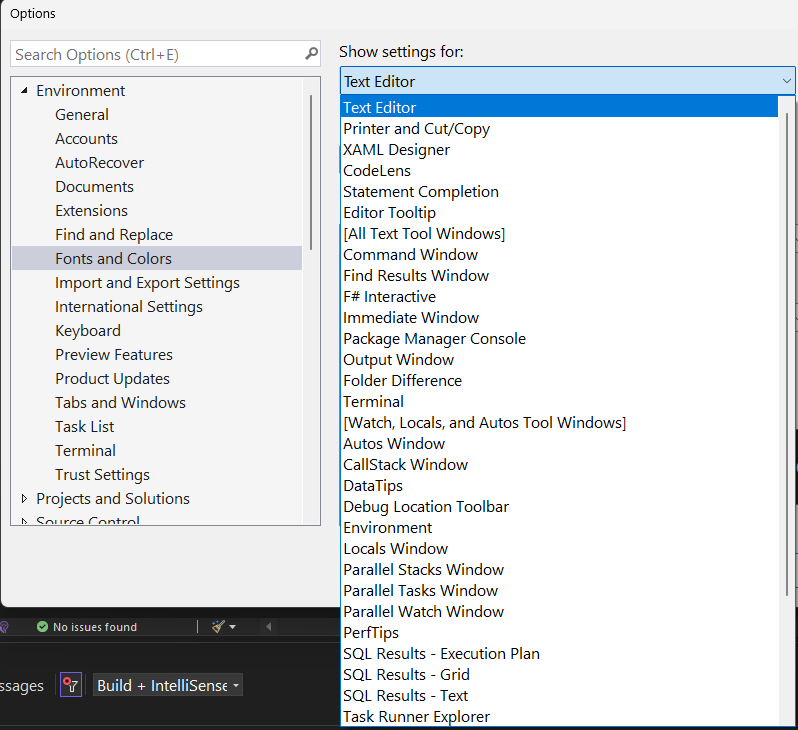The height and width of the screenshot is (730, 798).
Task: Pick Terminal from the dropdown list
Action: coord(559,401)
